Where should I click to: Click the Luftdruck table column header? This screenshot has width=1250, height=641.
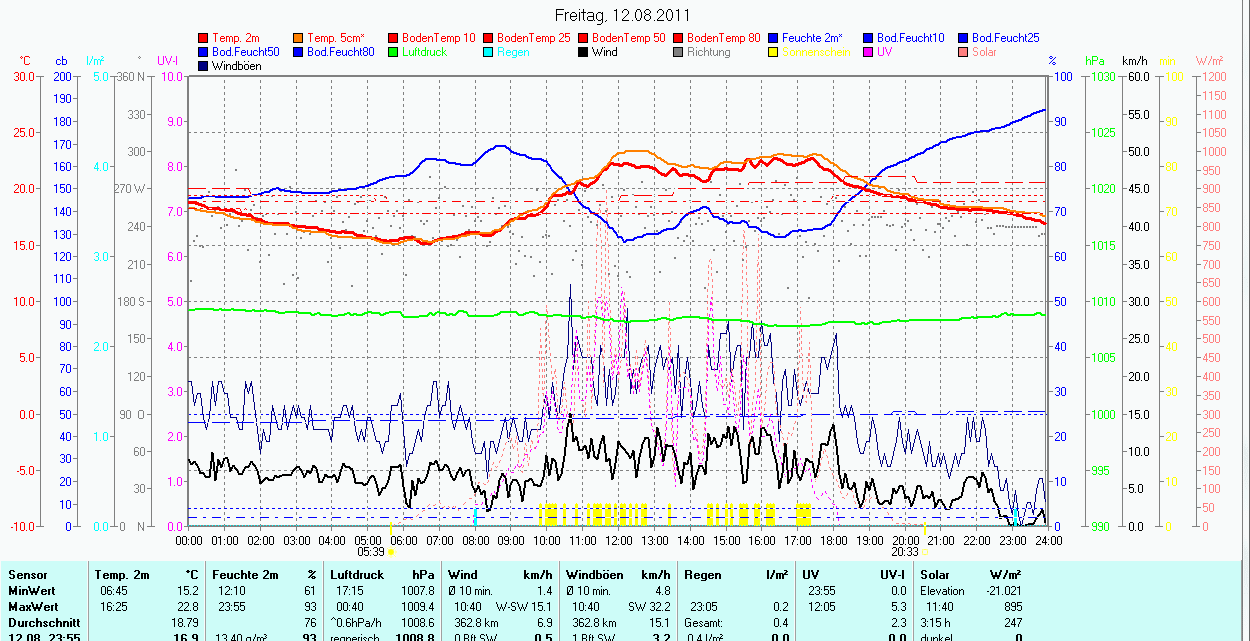pos(357,575)
